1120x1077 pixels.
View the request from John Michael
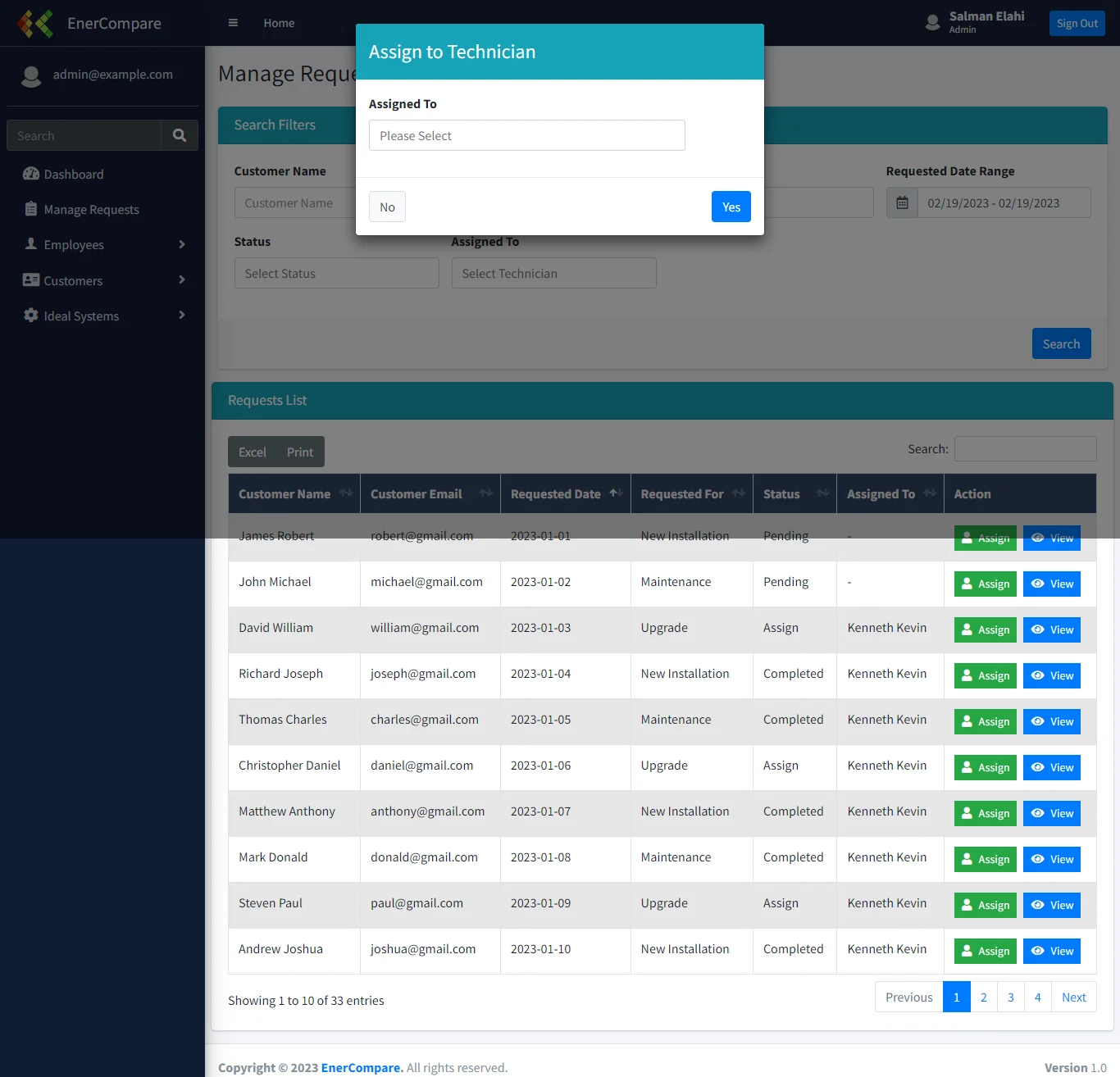1051,584
